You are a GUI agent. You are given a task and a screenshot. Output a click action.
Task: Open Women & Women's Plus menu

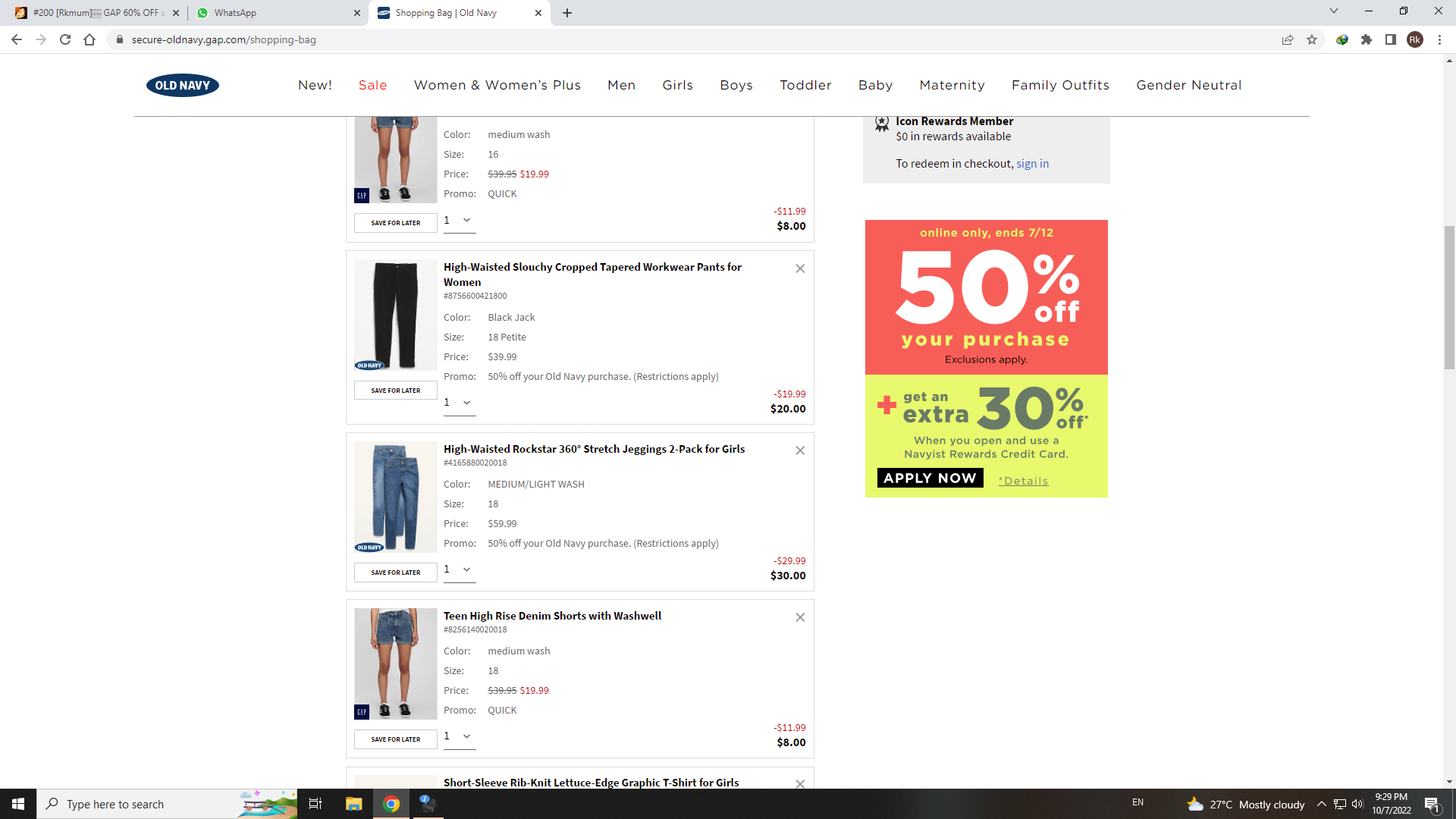pos(497,85)
